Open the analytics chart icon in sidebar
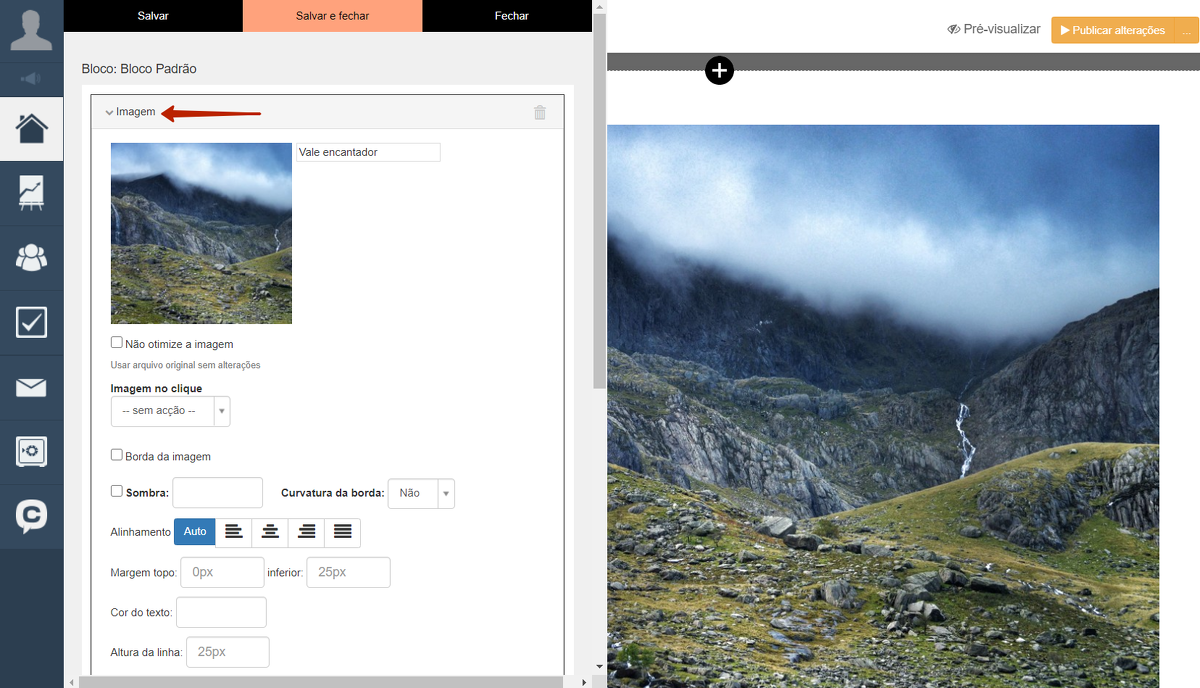The image size is (1200, 688). [x=31, y=193]
